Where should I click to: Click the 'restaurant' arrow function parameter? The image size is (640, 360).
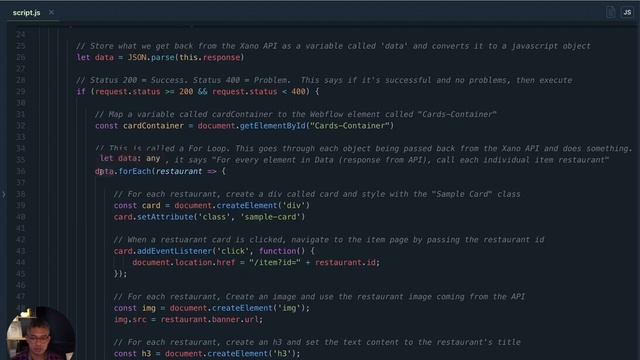point(179,171)
